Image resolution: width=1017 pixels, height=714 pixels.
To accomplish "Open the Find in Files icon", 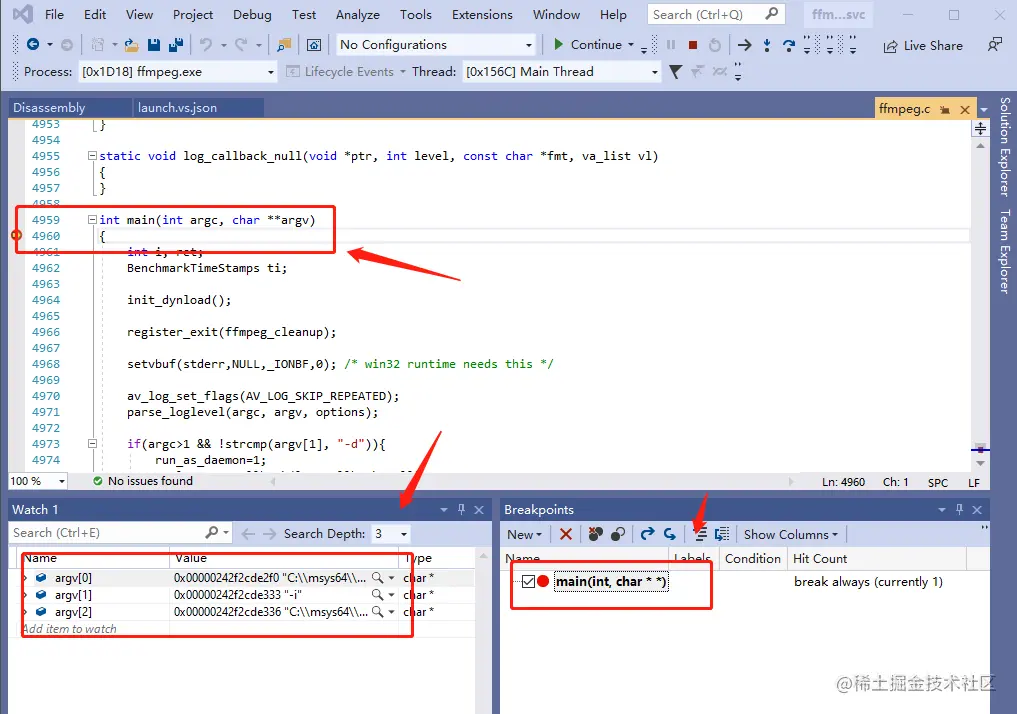I will click(283, 45).
